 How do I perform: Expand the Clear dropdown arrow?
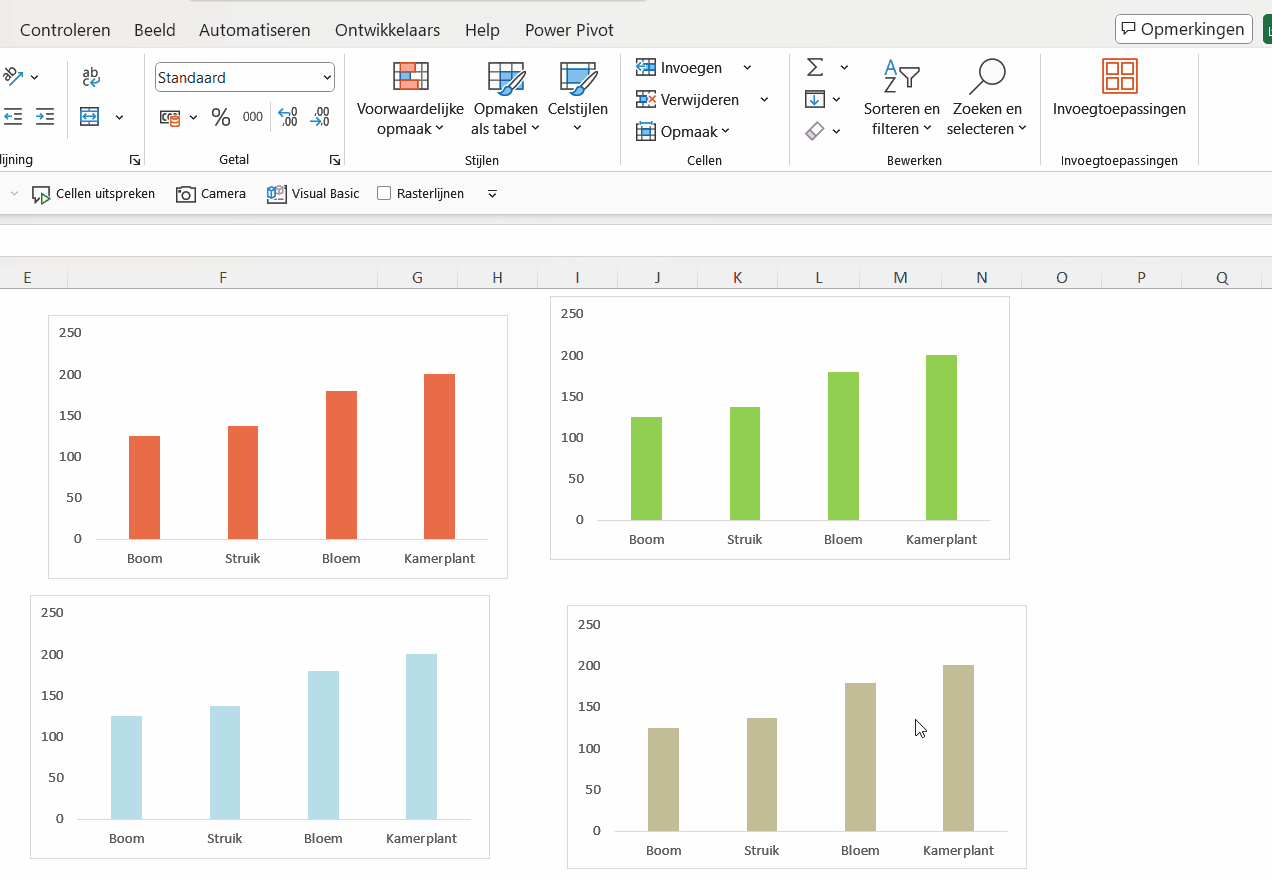837,131
